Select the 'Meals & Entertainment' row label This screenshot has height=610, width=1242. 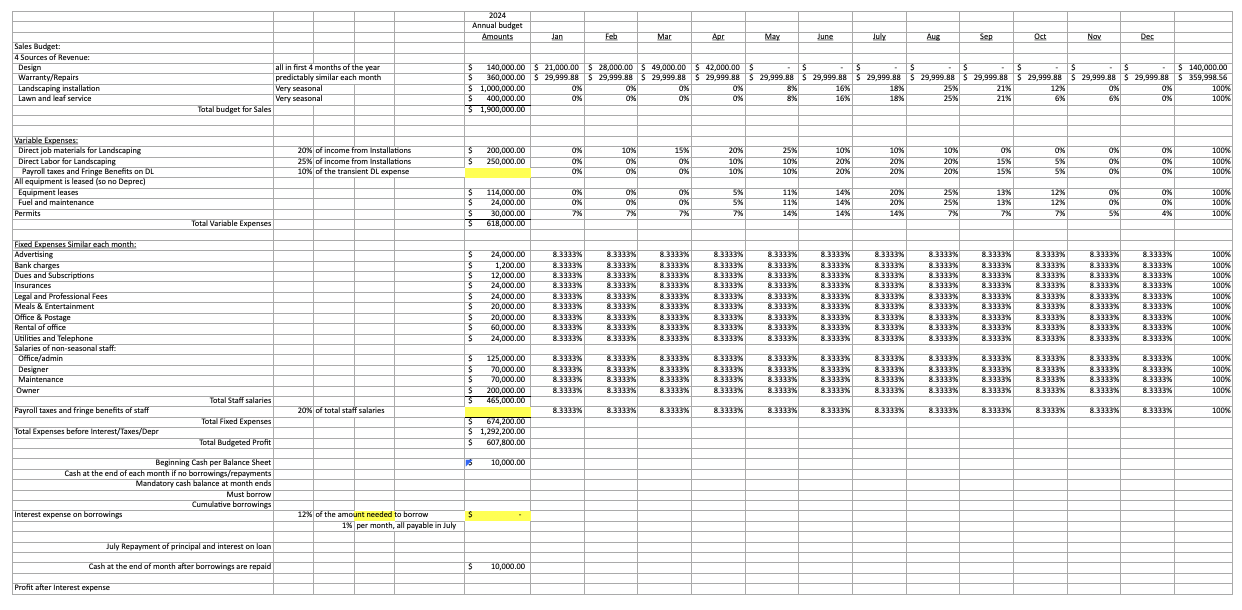point(53,307)
